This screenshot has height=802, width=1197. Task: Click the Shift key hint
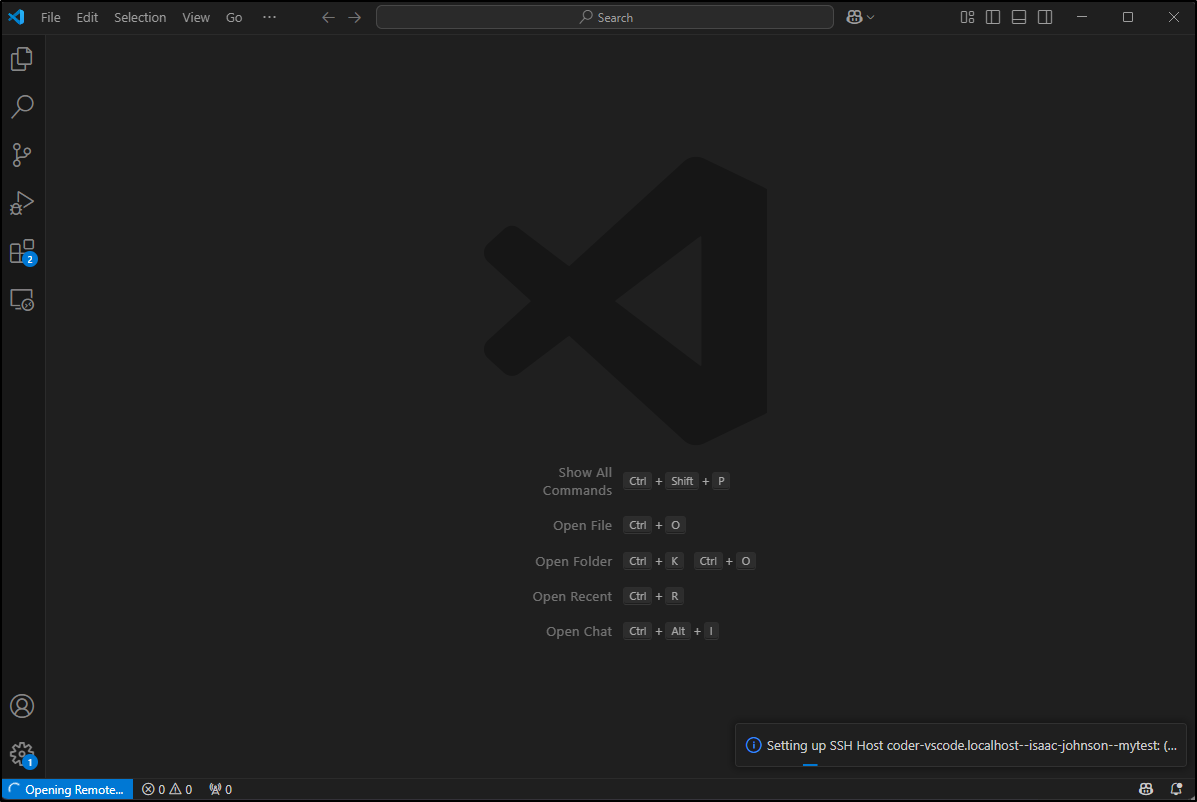(682, 481)
